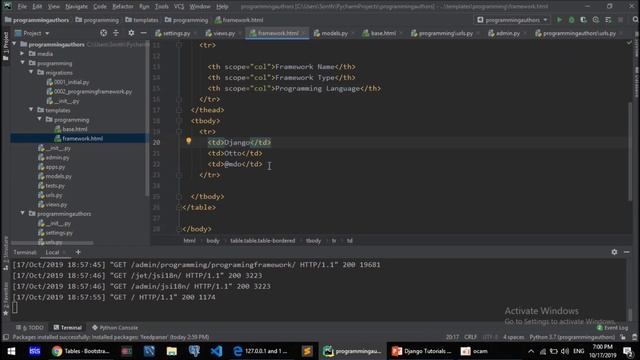Switch to the views.py editor tab

[x=221, y=33]
